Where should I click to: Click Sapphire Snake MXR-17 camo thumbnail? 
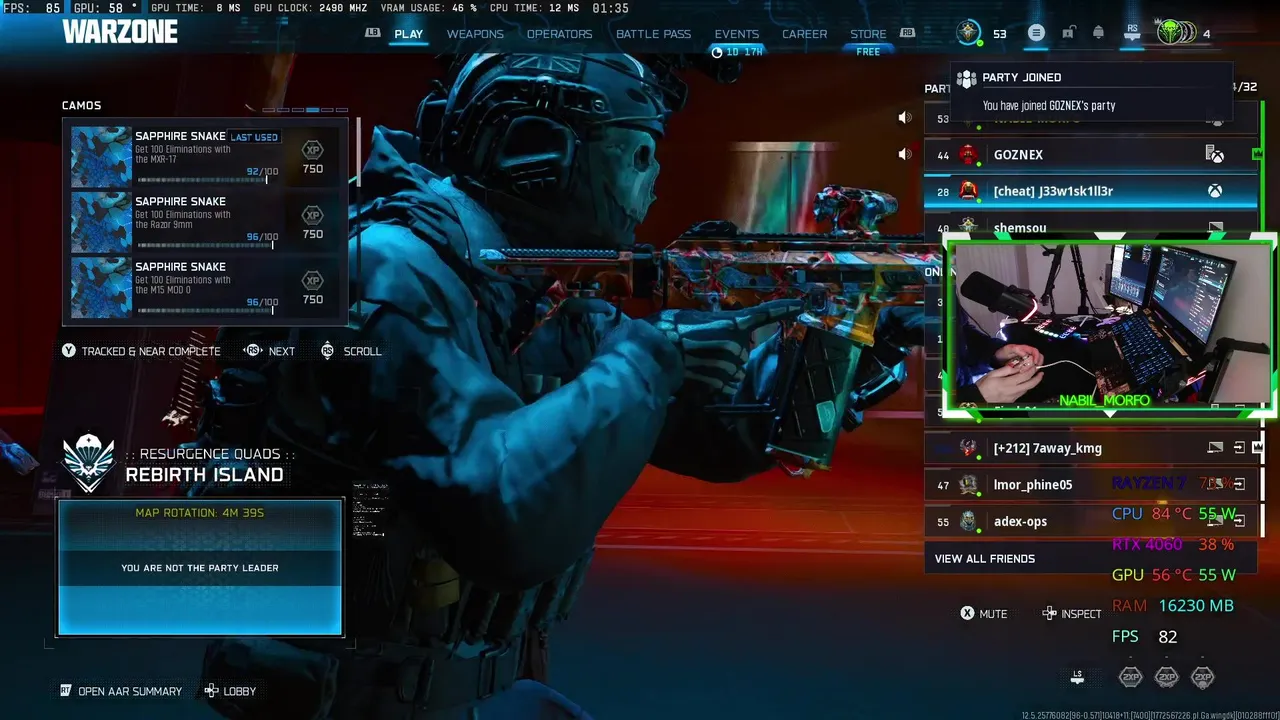(101, 156)
